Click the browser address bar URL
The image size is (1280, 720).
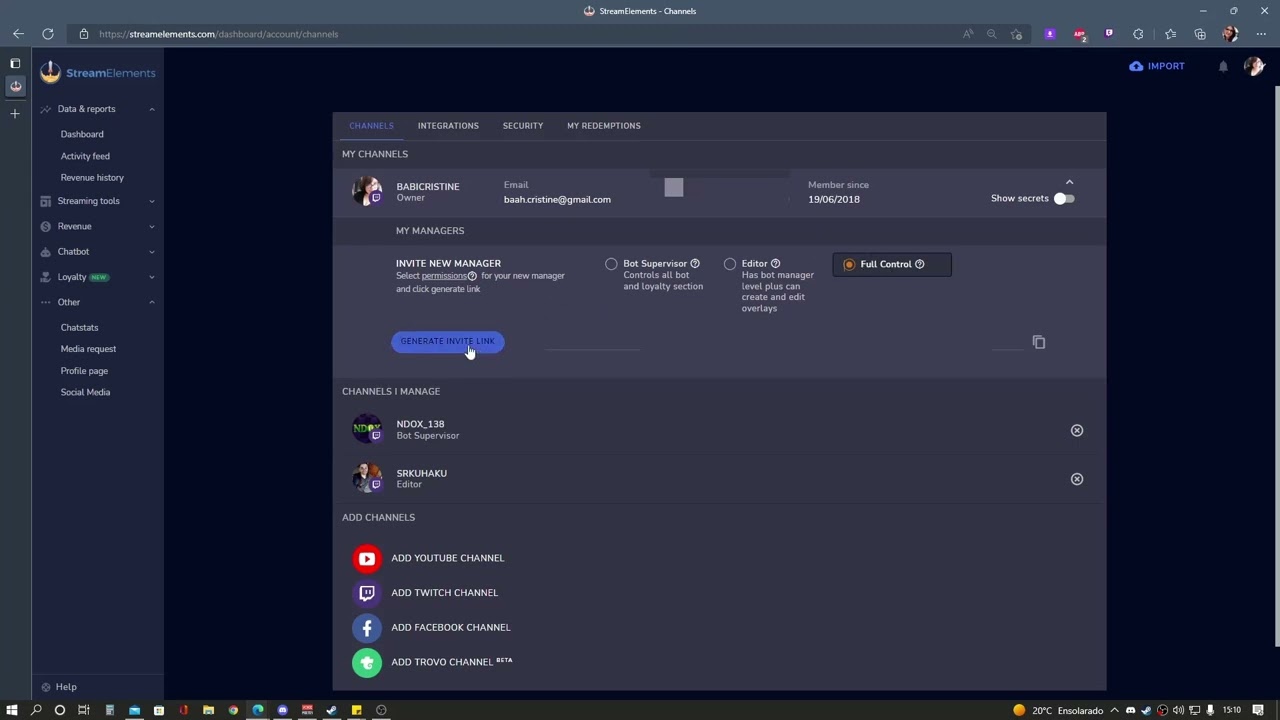point(218,34)
